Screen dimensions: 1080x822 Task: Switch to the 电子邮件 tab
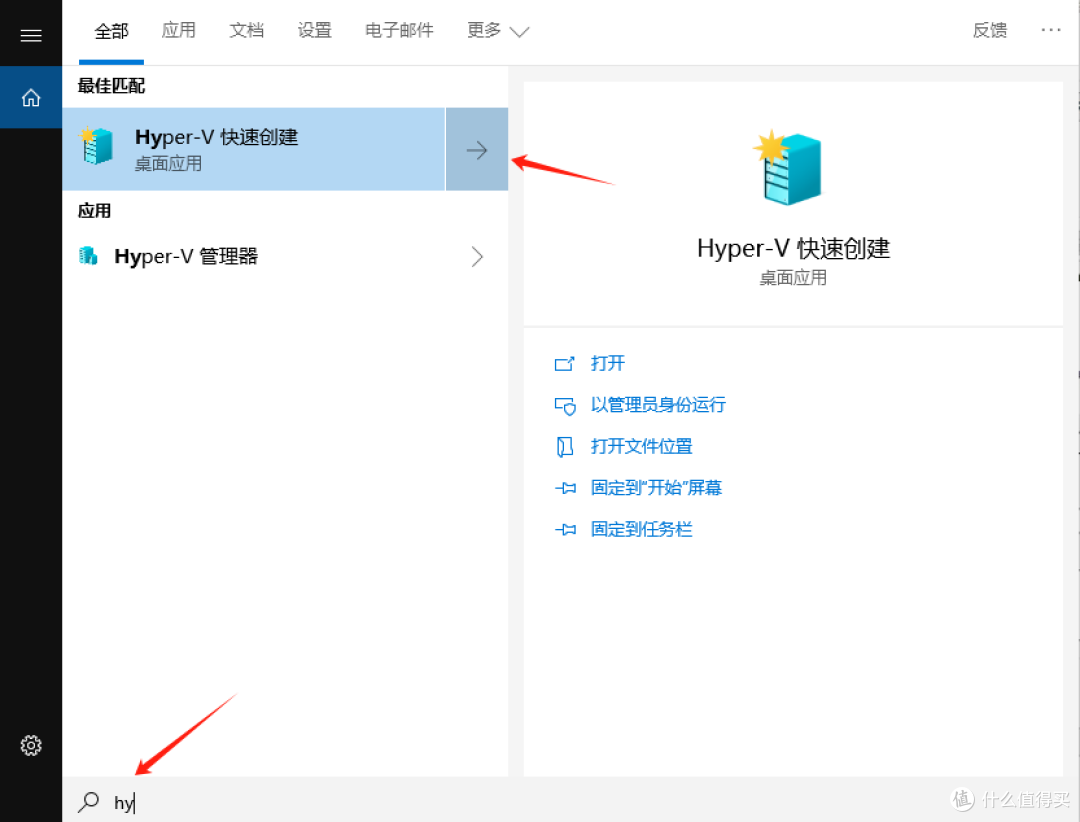tap(399, 30)
